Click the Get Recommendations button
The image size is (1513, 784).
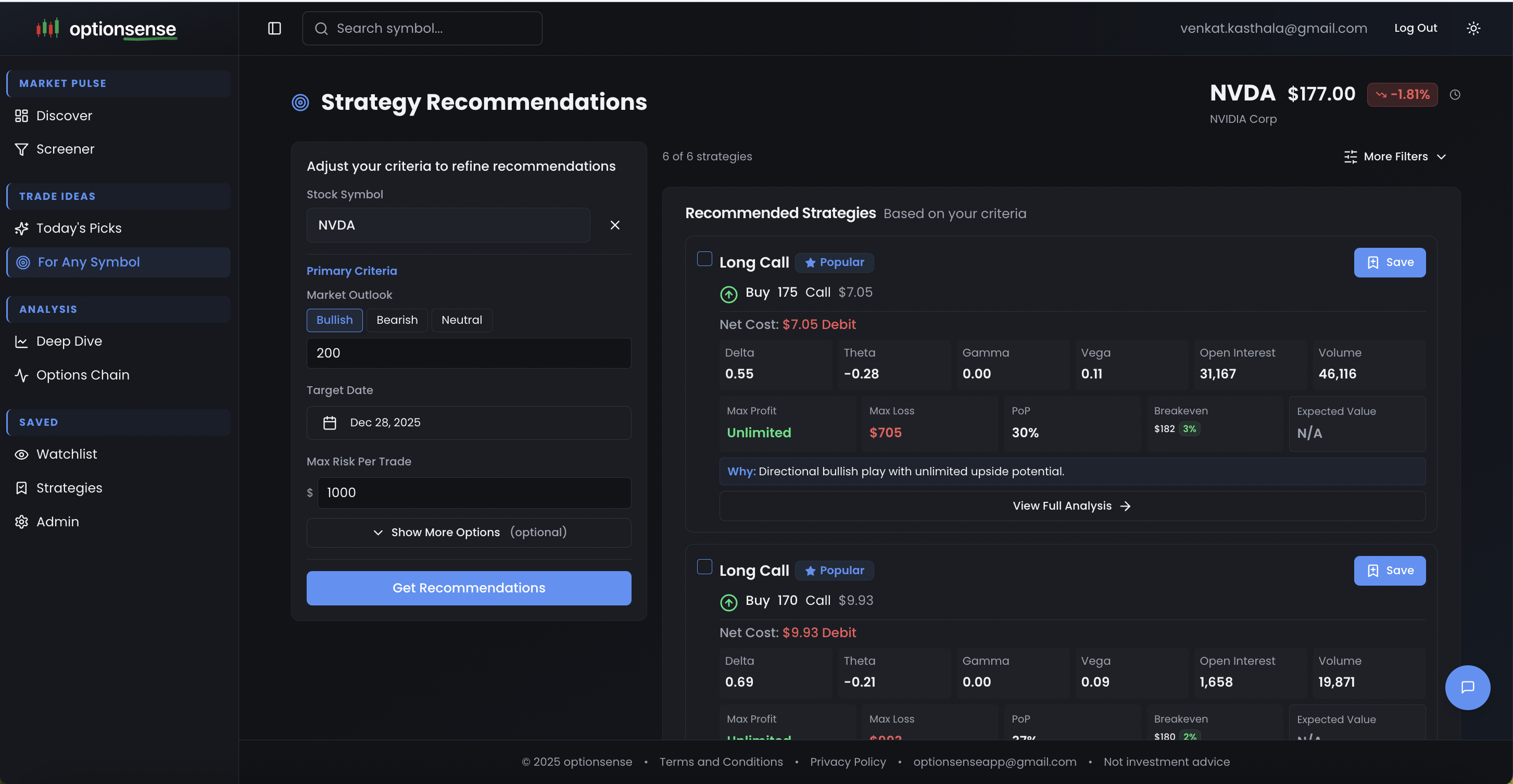[x=469, y=588]
